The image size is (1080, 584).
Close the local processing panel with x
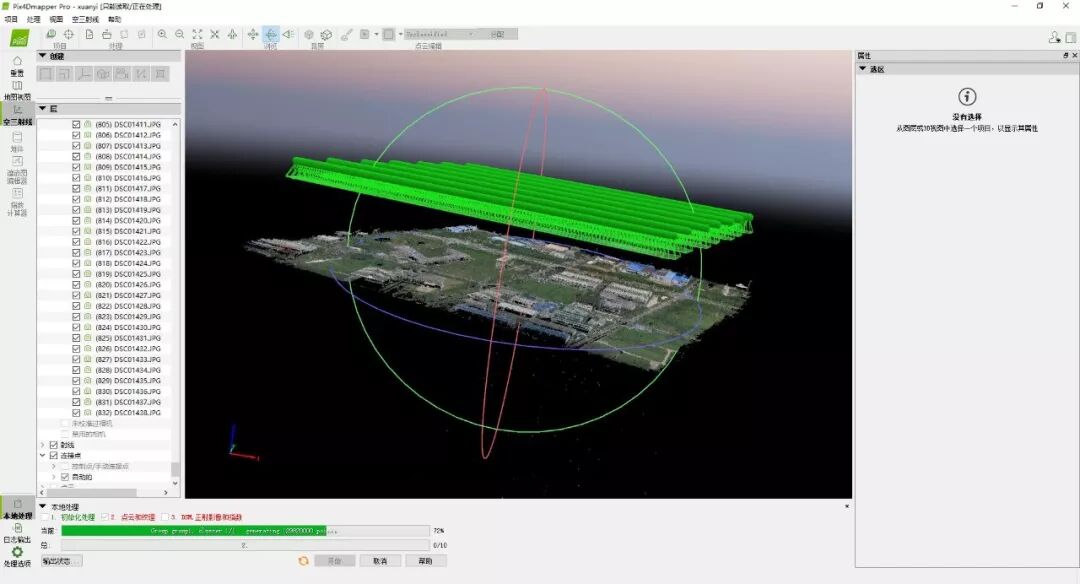[x=847, y=506]
